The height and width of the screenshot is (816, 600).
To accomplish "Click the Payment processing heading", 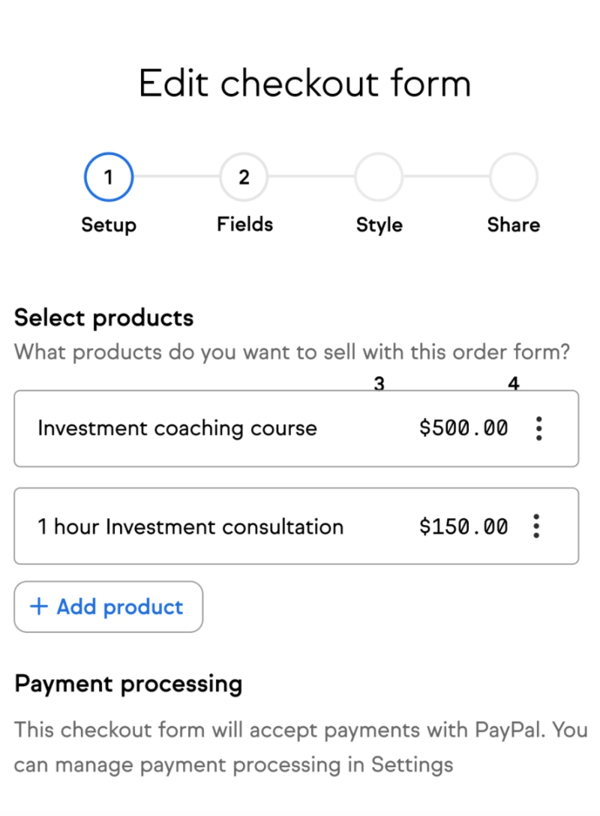I will [128, 684].
